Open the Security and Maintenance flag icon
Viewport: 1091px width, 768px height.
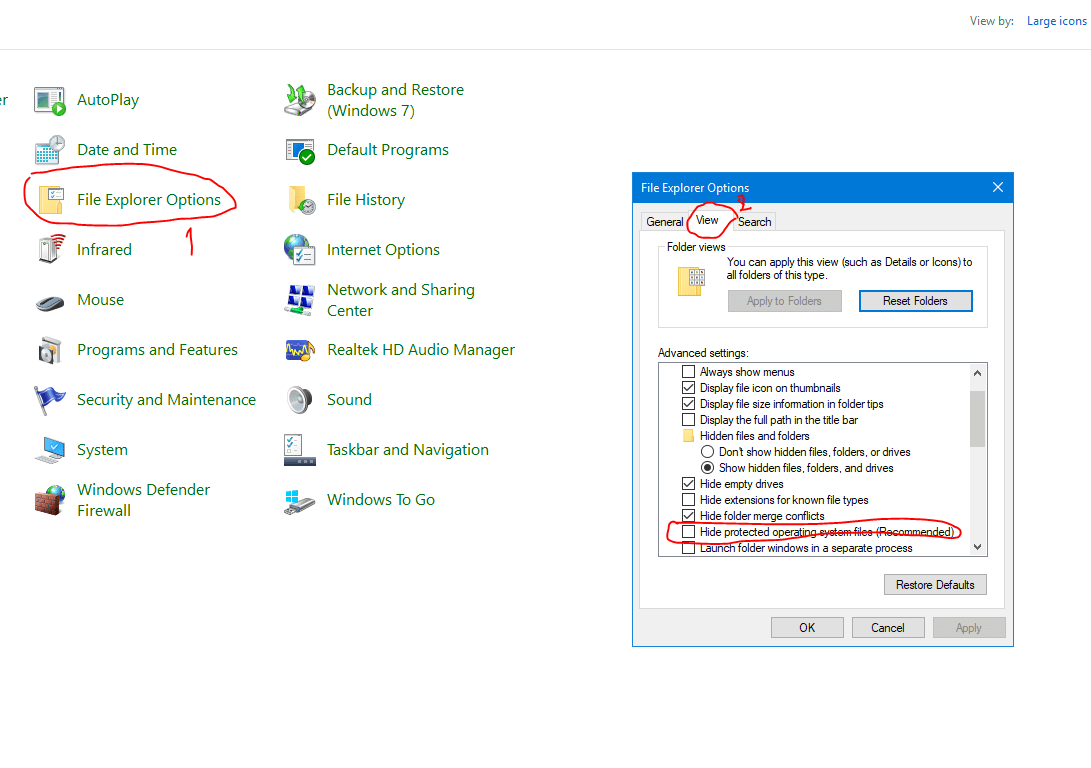pyautogui.click(x=49, y=400)
